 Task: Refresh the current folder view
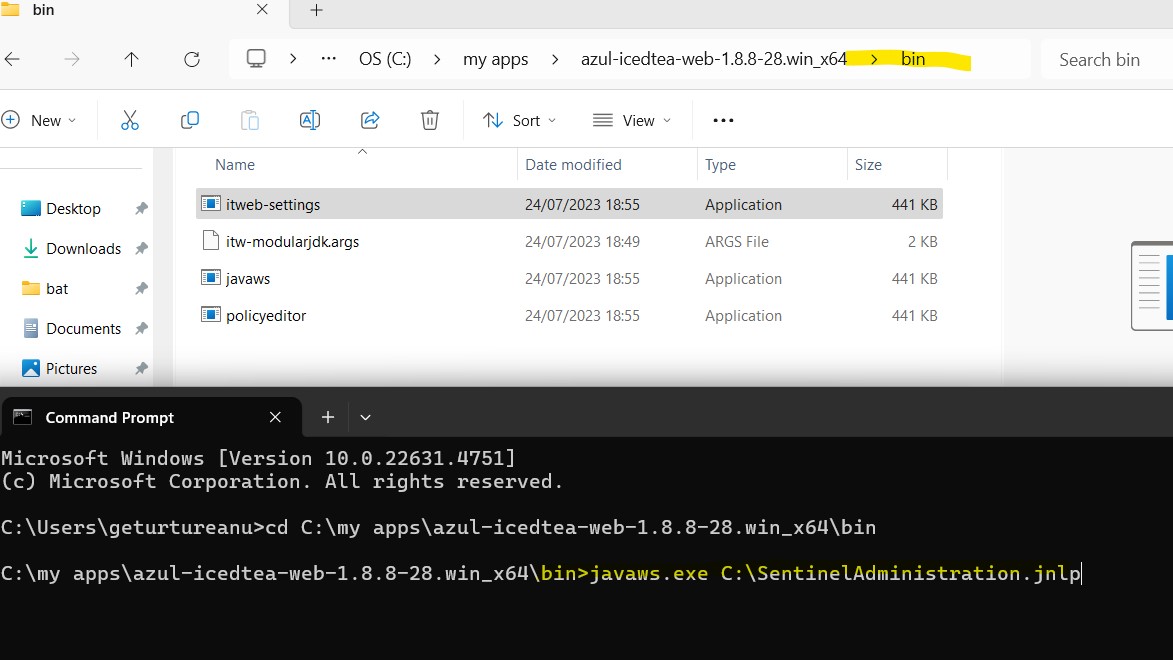point(192,59)
